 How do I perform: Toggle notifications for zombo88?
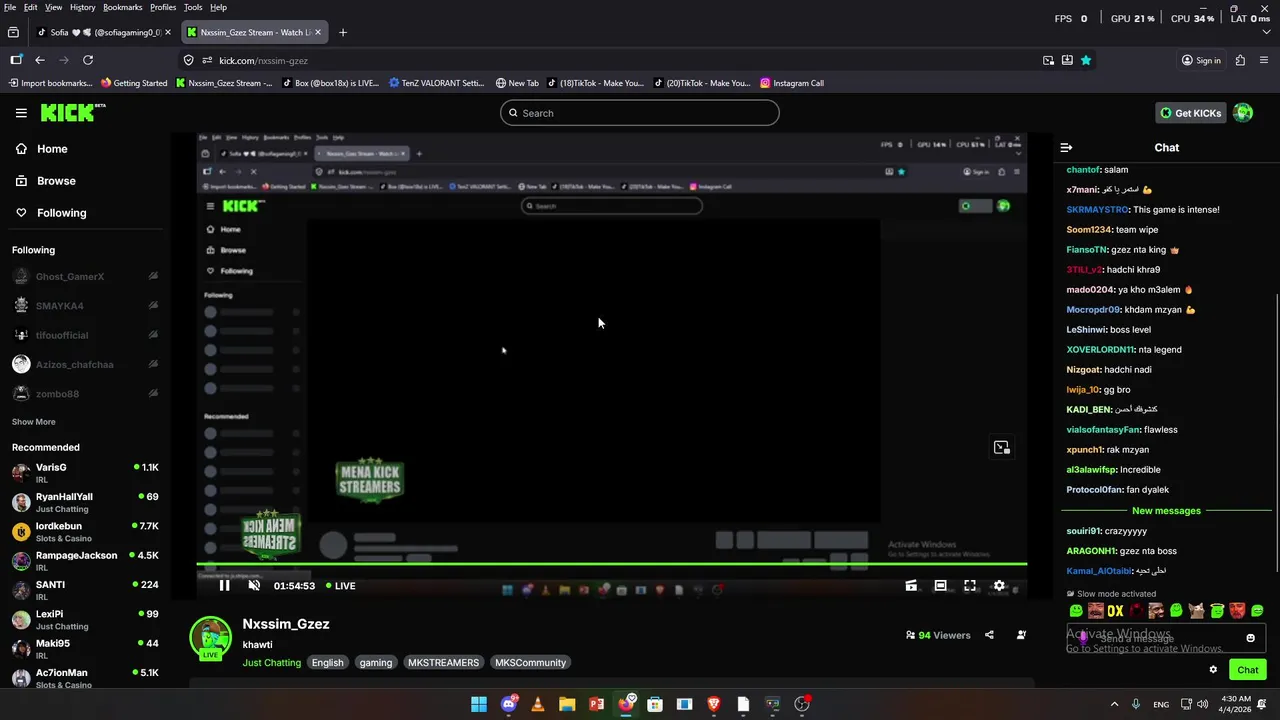(x=153, y=394)
